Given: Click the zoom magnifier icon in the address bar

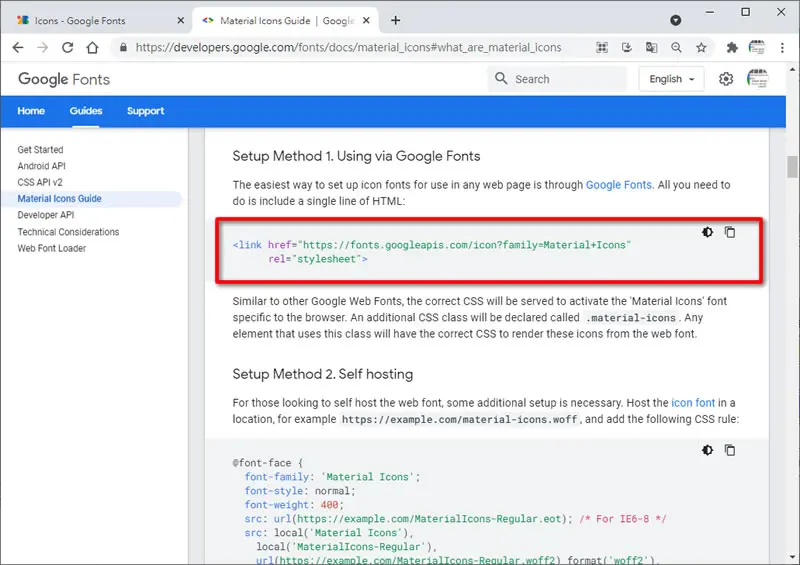Looking at the screenshot, I should pyautogui.click(x=677, y=47).
